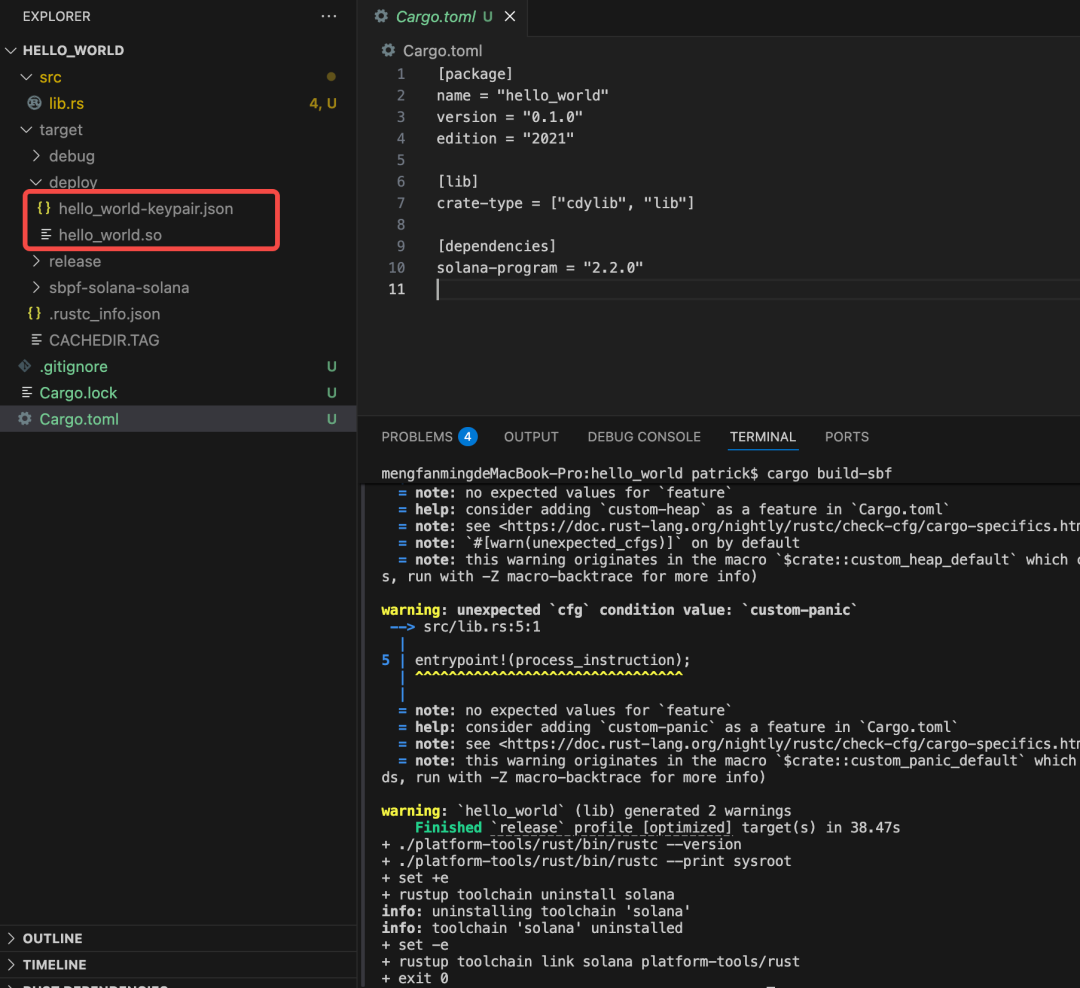Click the Rust file icon beside lib.rs
The image size is (1080, 988).
(x=35, y=103)
